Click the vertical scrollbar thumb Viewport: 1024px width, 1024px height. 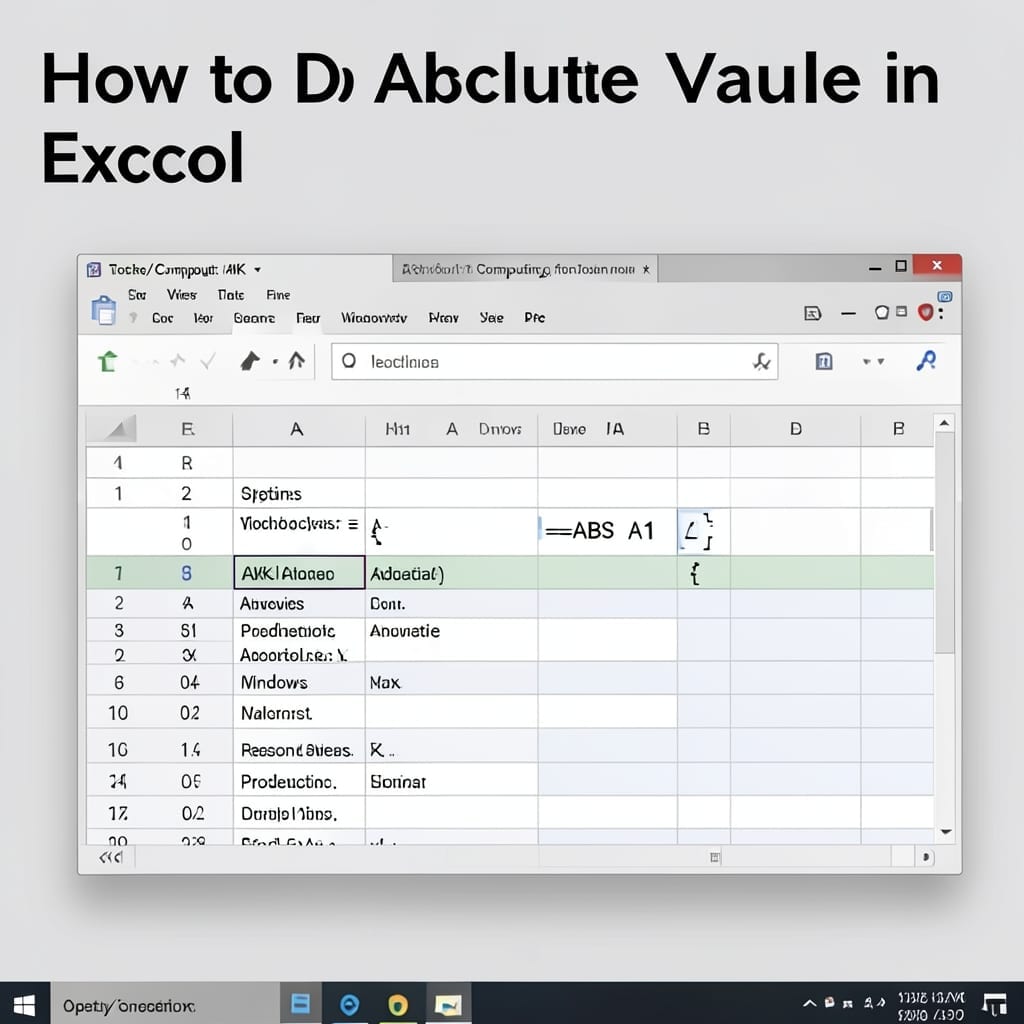click(x=944, y=542)
